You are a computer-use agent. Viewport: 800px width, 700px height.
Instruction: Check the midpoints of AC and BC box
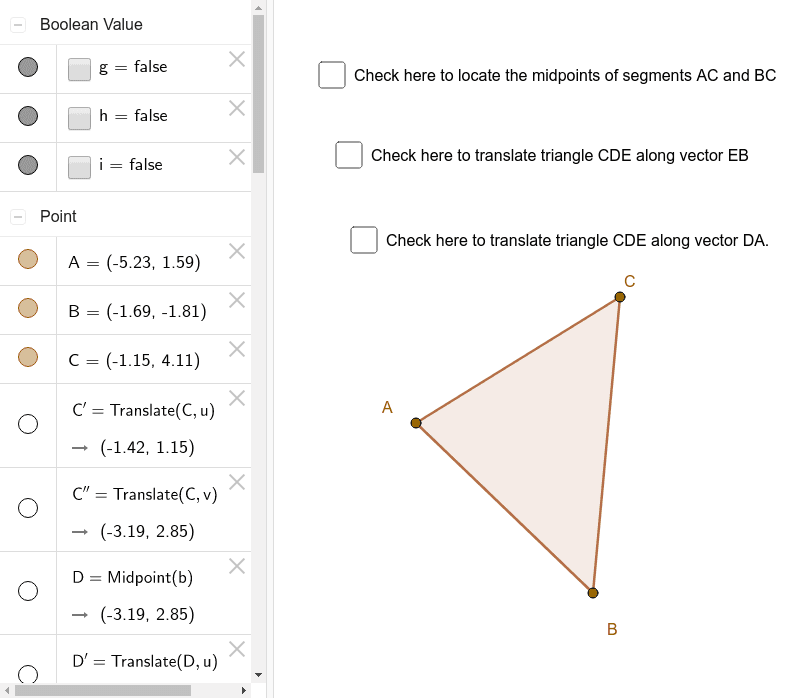pos(332,75)
